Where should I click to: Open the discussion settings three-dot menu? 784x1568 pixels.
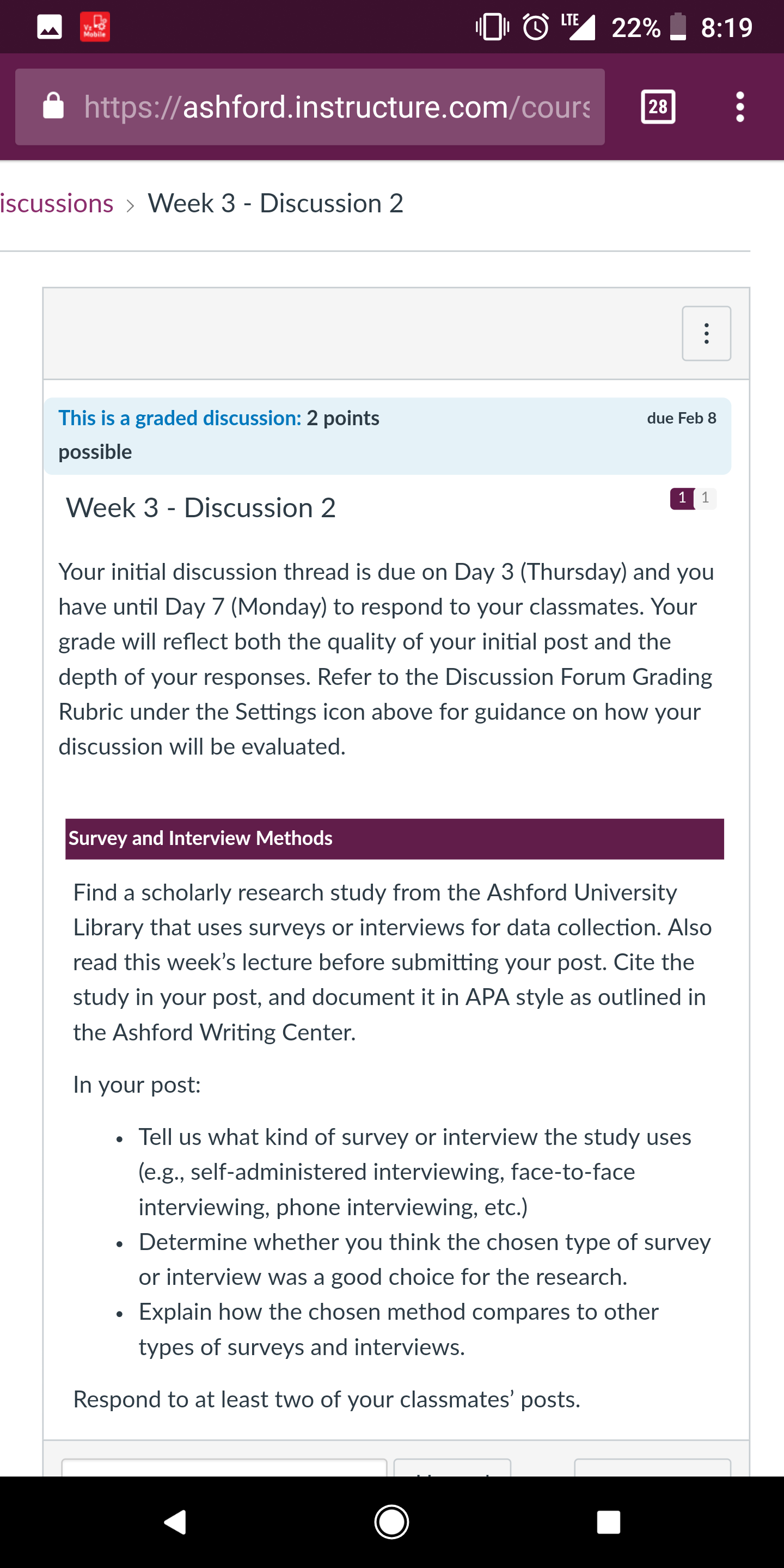coord(706,333)
